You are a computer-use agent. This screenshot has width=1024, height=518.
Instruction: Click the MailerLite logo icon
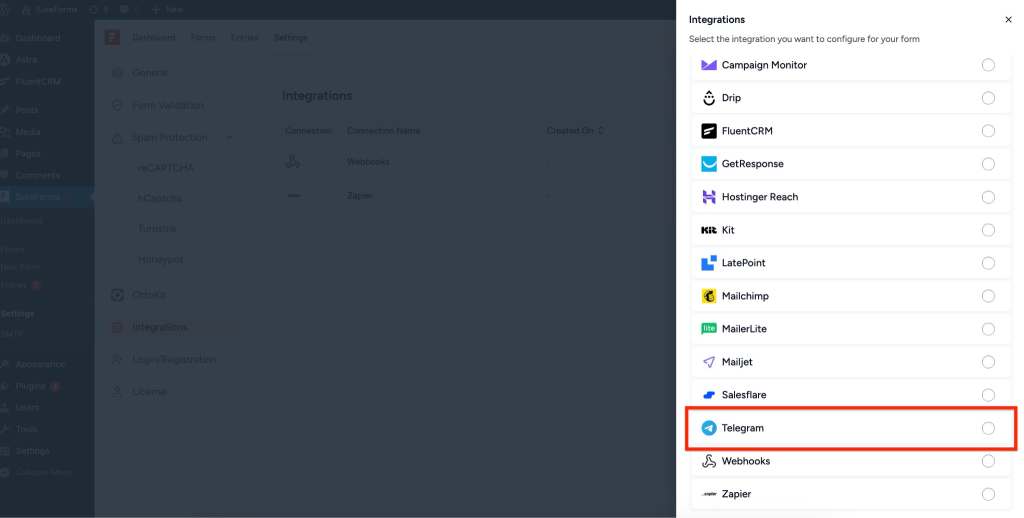point(709,329)
